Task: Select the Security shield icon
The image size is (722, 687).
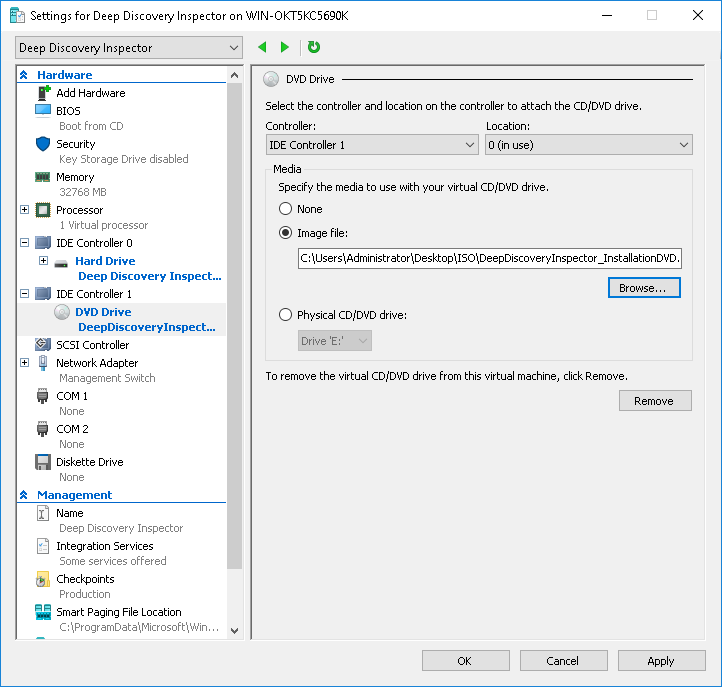Action: pos(43,144)
